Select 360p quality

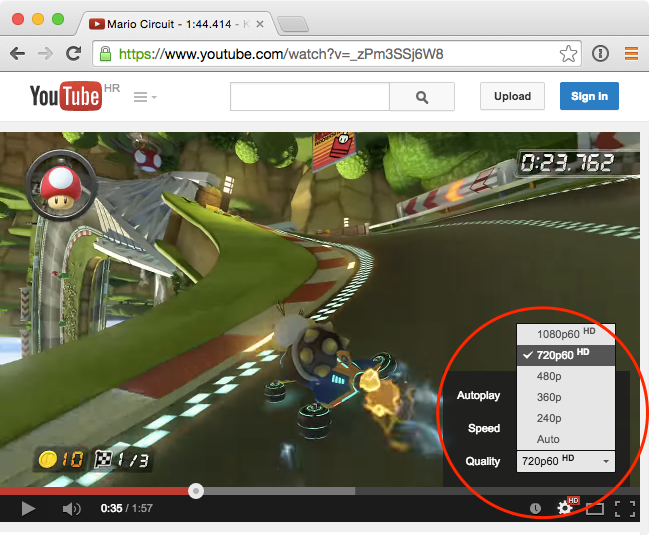click(x=566, y=397)
